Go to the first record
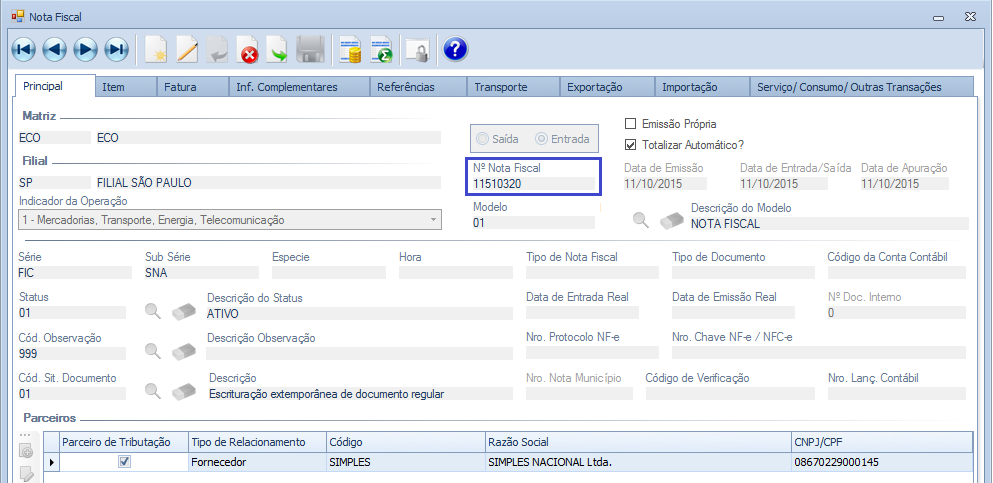This screenshot has height=483, width=993. (23, 49)
